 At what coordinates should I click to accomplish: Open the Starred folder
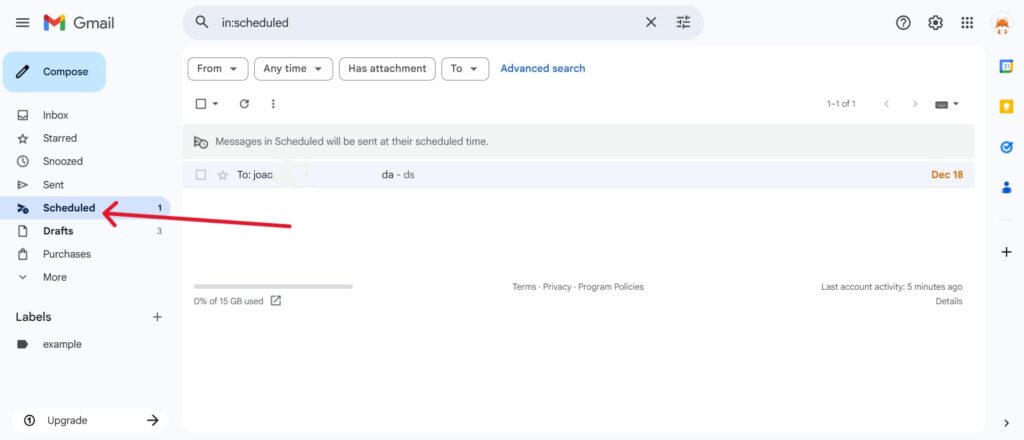coord(85,138)
